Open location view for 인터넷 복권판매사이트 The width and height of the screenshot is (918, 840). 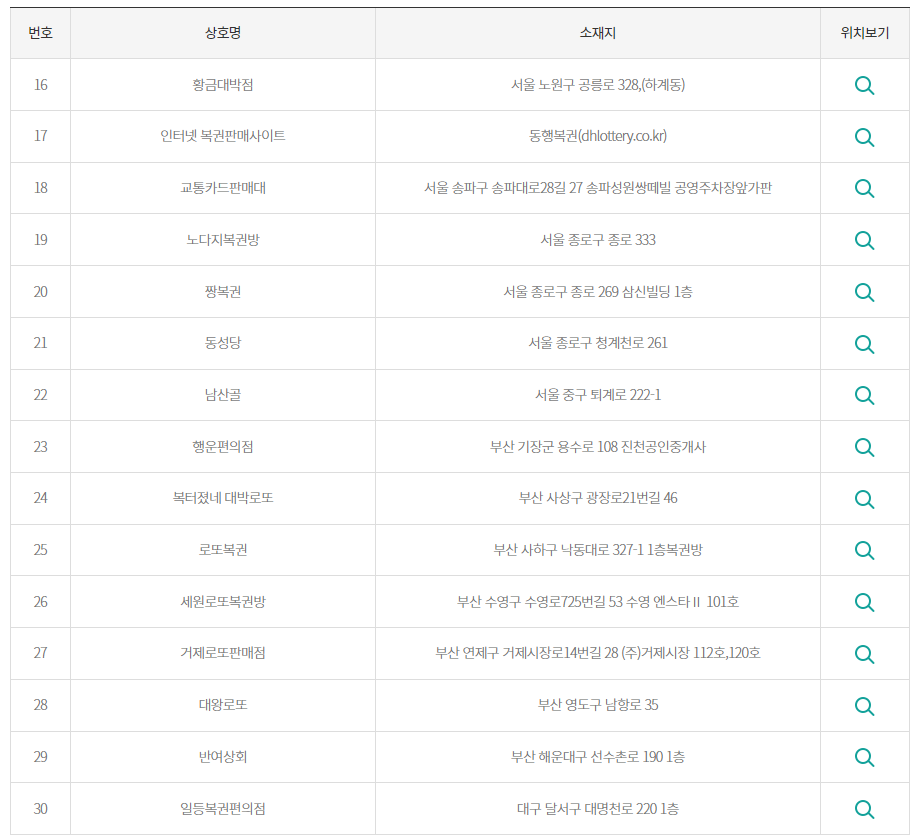click(864, 137)
